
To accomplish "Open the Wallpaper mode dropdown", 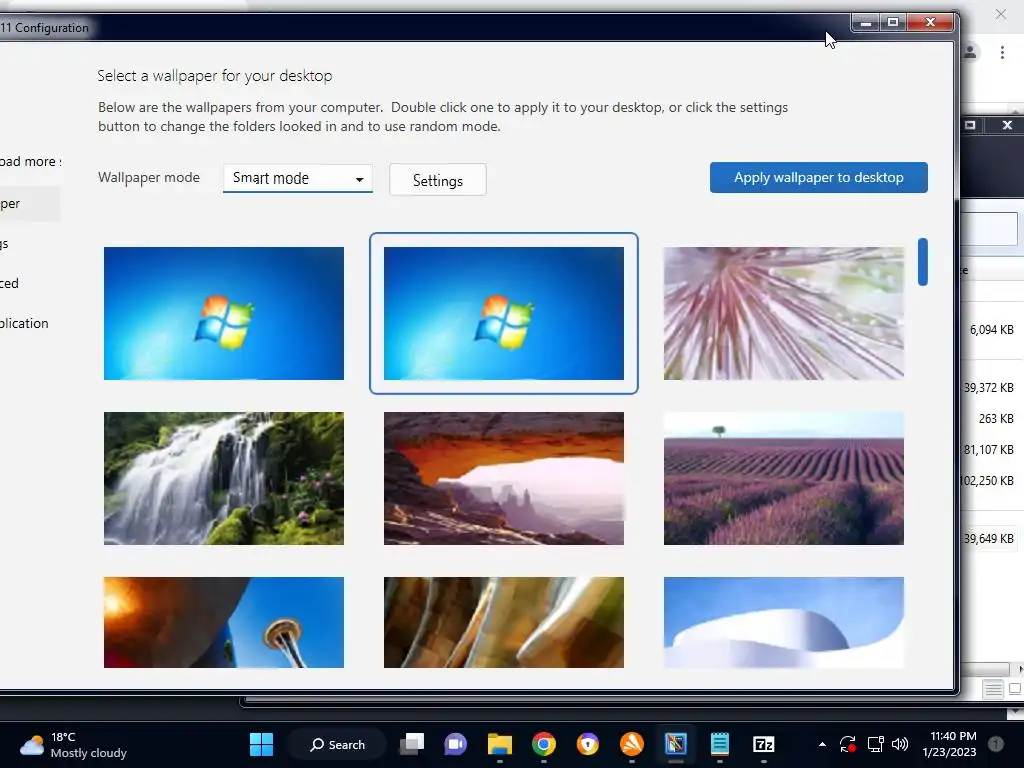I will [298, 178].
